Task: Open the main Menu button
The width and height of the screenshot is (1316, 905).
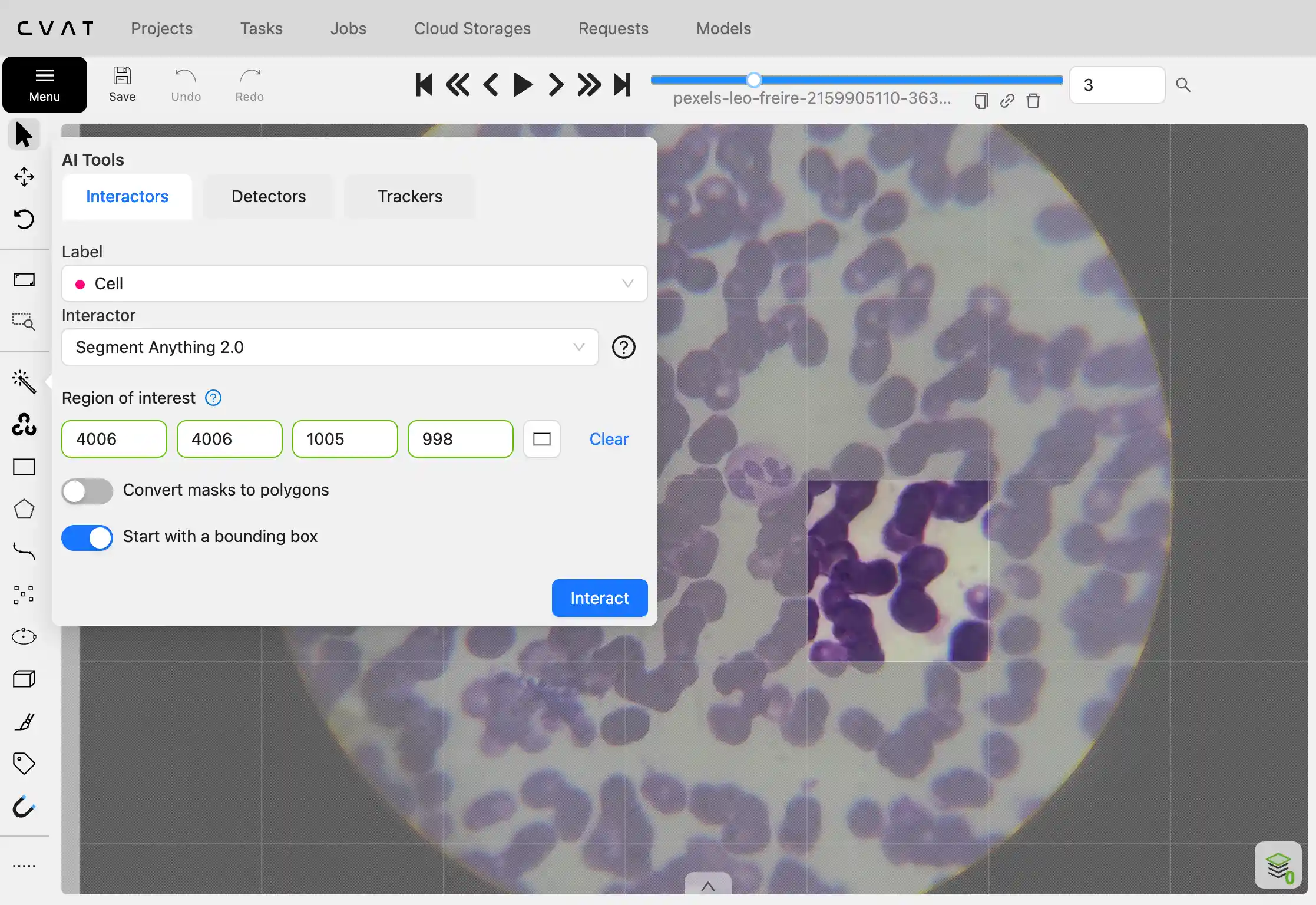Action: pos(45,85)
